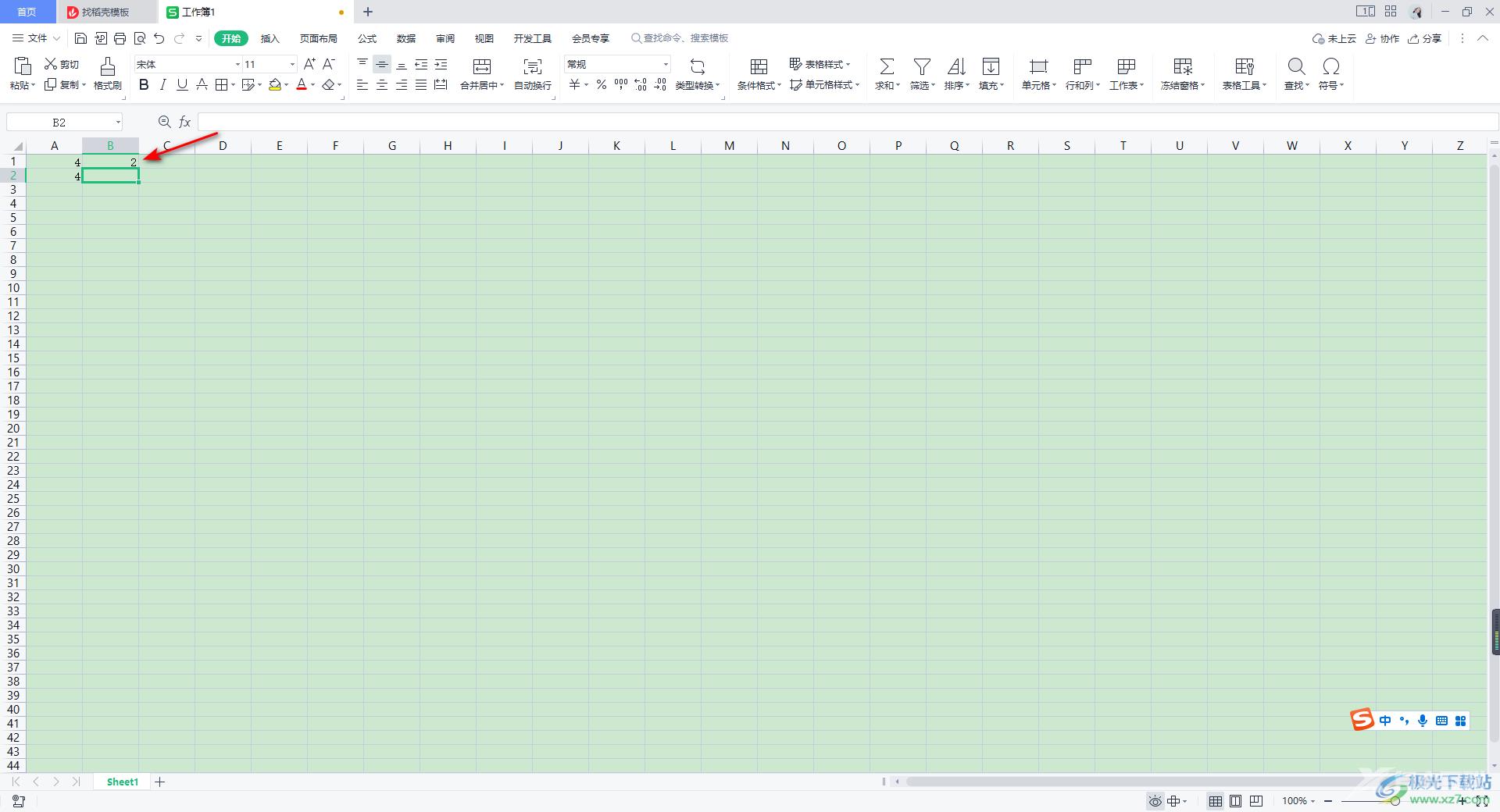
Task: Click into the formula bar input
Action: click(x=847, y=122)
